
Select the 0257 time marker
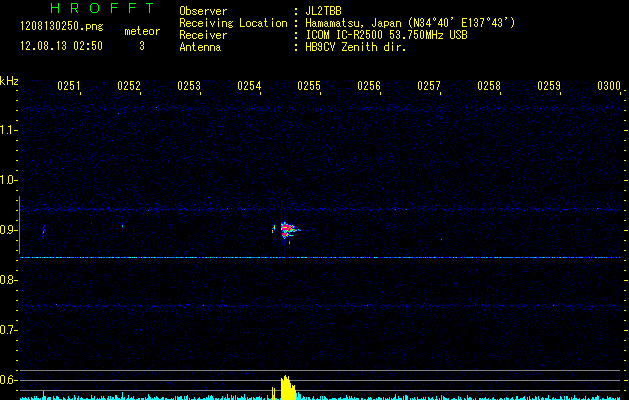(429, 87)
